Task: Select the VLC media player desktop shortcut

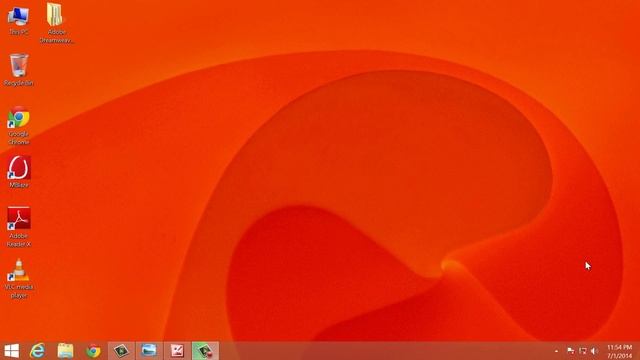Action: click(x=19, y=278)
